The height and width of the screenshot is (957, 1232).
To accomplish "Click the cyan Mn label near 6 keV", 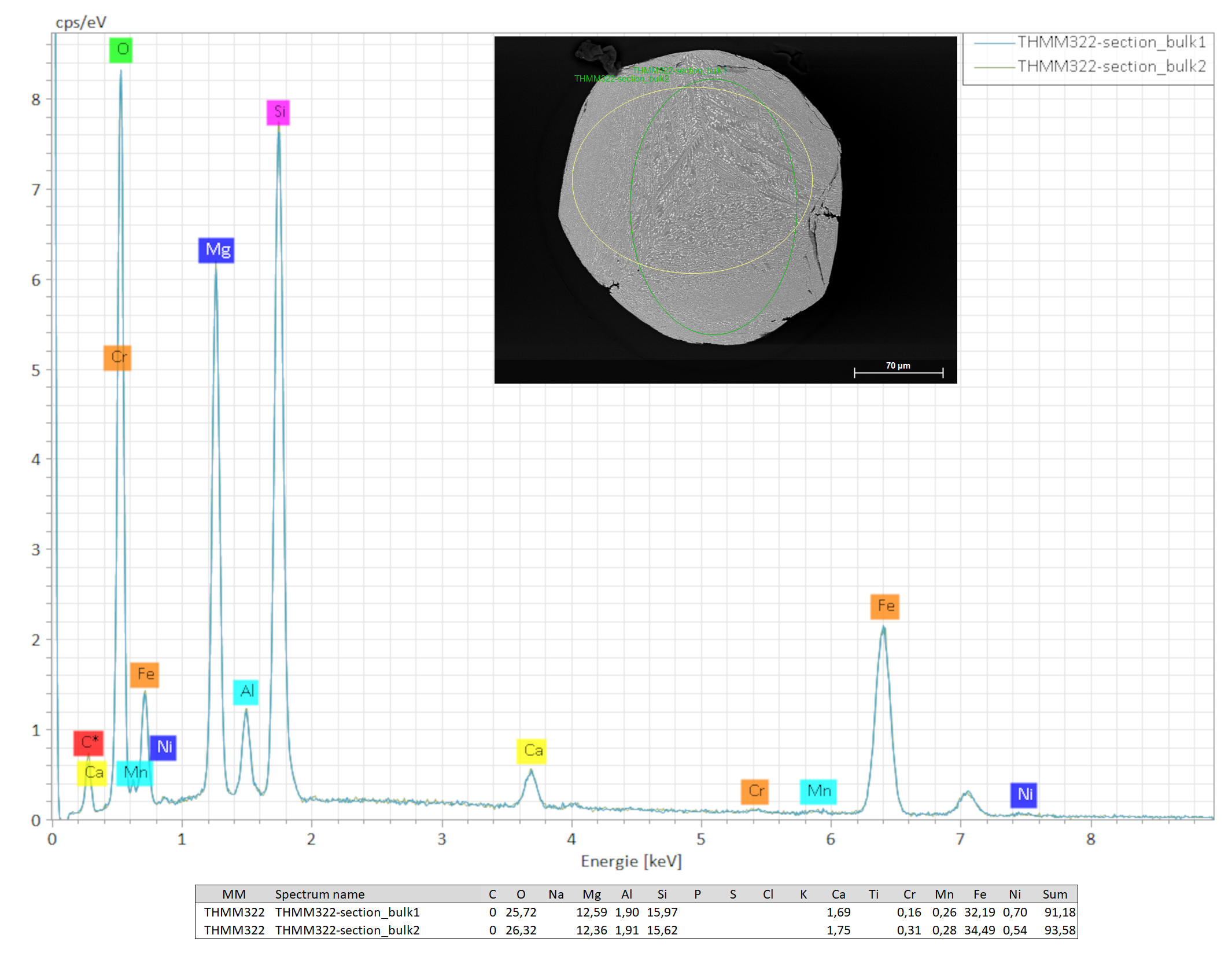I will [x=818, y=792].
